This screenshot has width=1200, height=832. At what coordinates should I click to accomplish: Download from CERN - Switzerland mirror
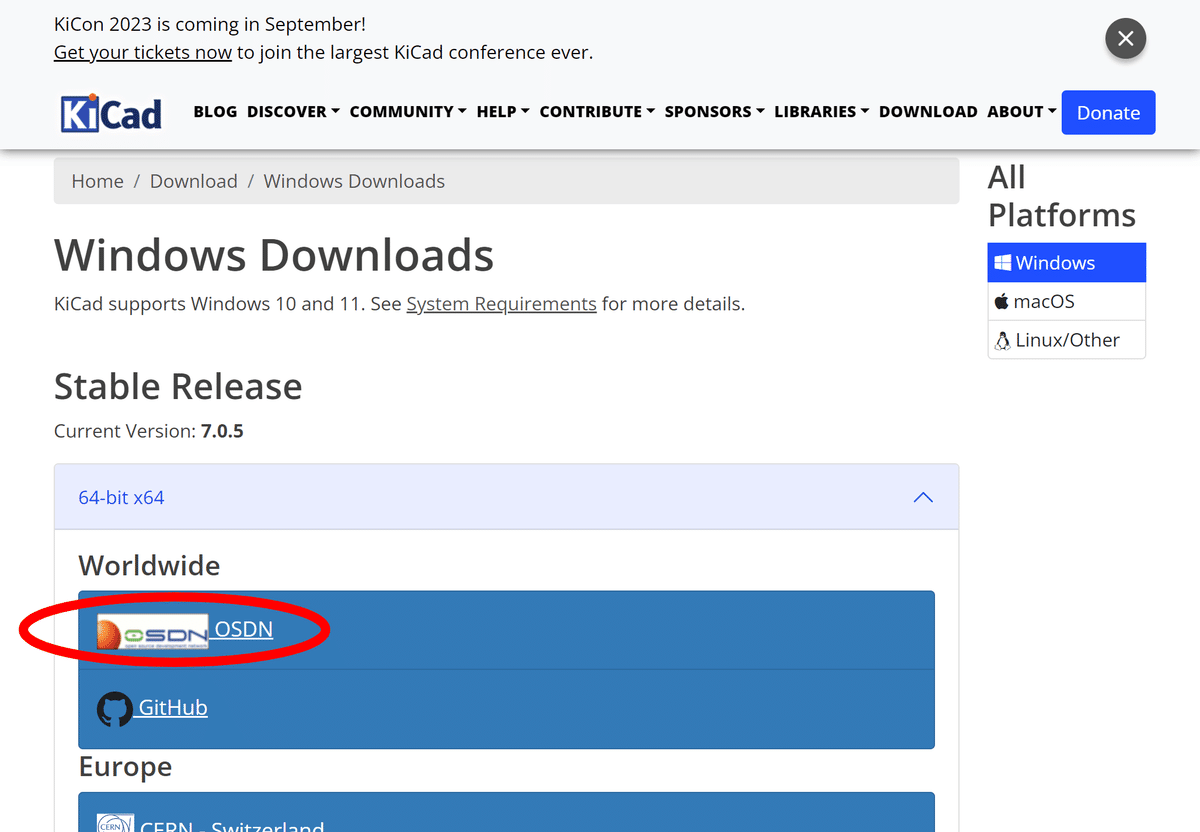pos(232,825)
